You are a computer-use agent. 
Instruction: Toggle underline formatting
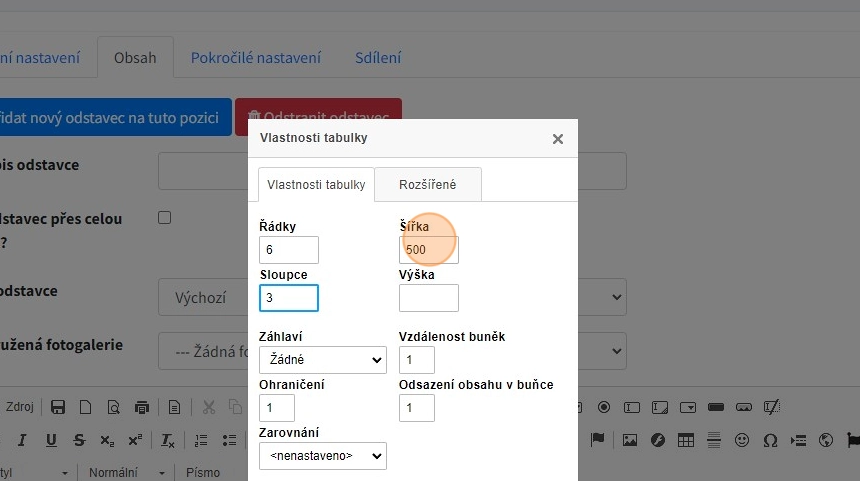pyautogui.click(x=50, y=440)
